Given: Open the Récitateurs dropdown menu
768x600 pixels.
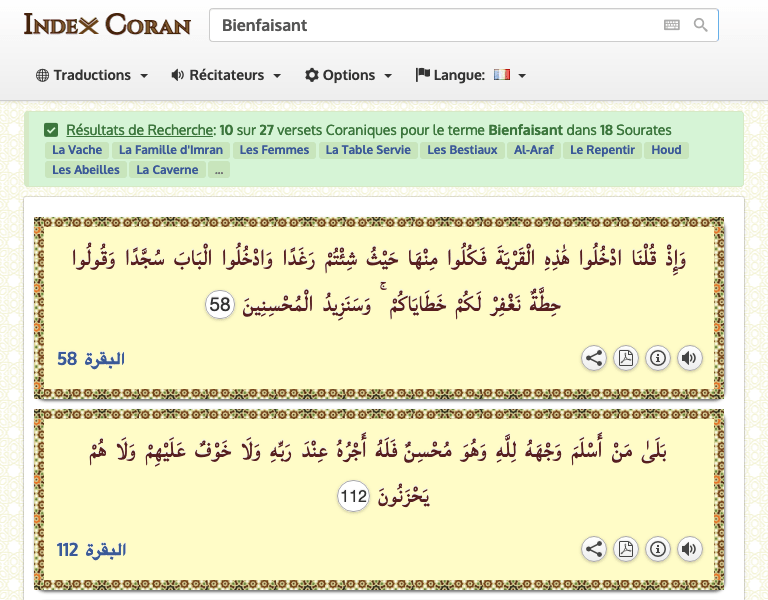Looking at the screenshot, I should click(226, 75).
